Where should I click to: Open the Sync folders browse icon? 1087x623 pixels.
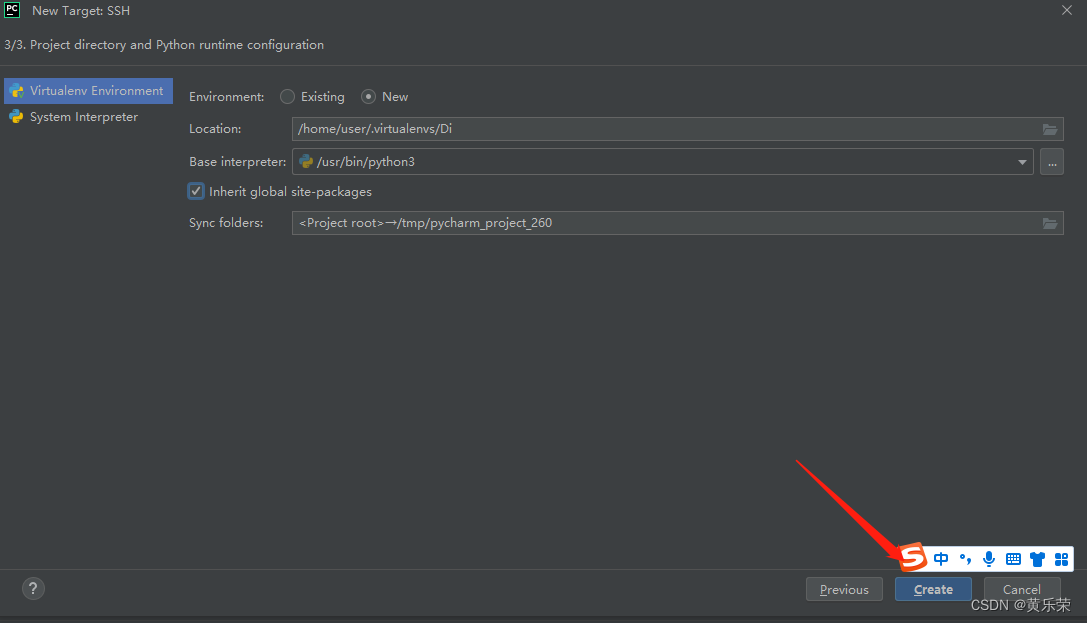(1050, 222)
